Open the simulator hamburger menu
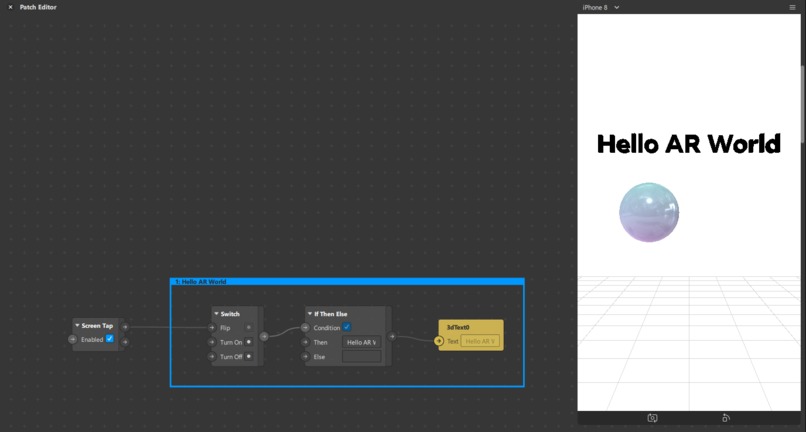806x432 pixels. point(792,8)
